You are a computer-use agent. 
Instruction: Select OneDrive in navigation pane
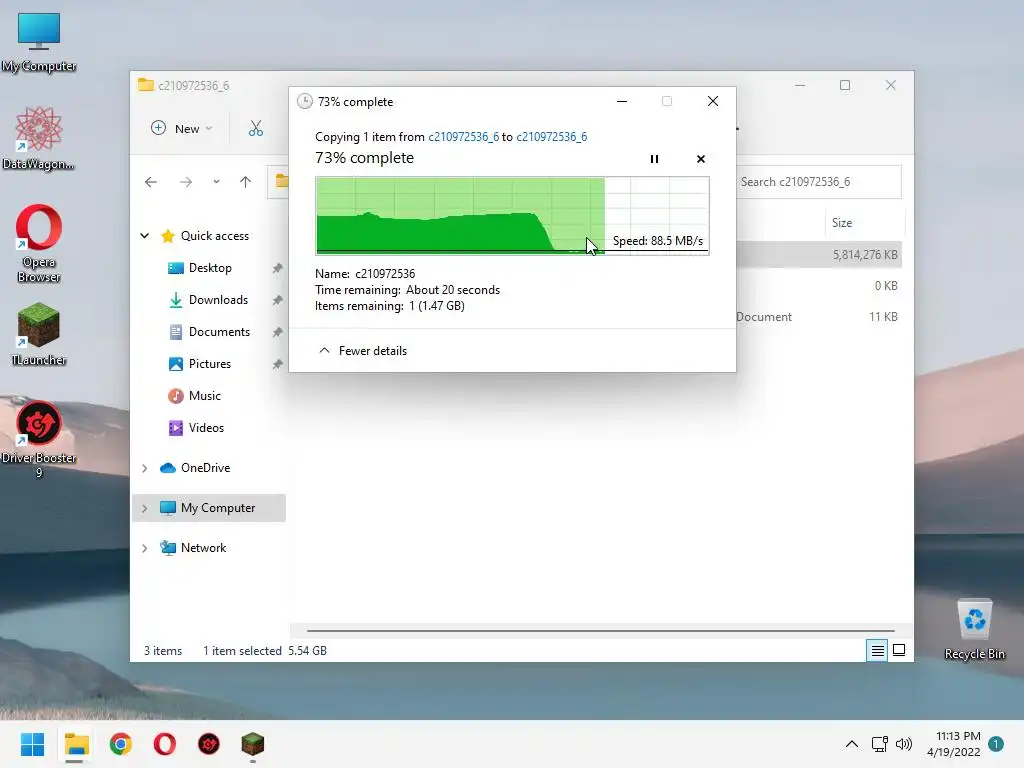205,468
